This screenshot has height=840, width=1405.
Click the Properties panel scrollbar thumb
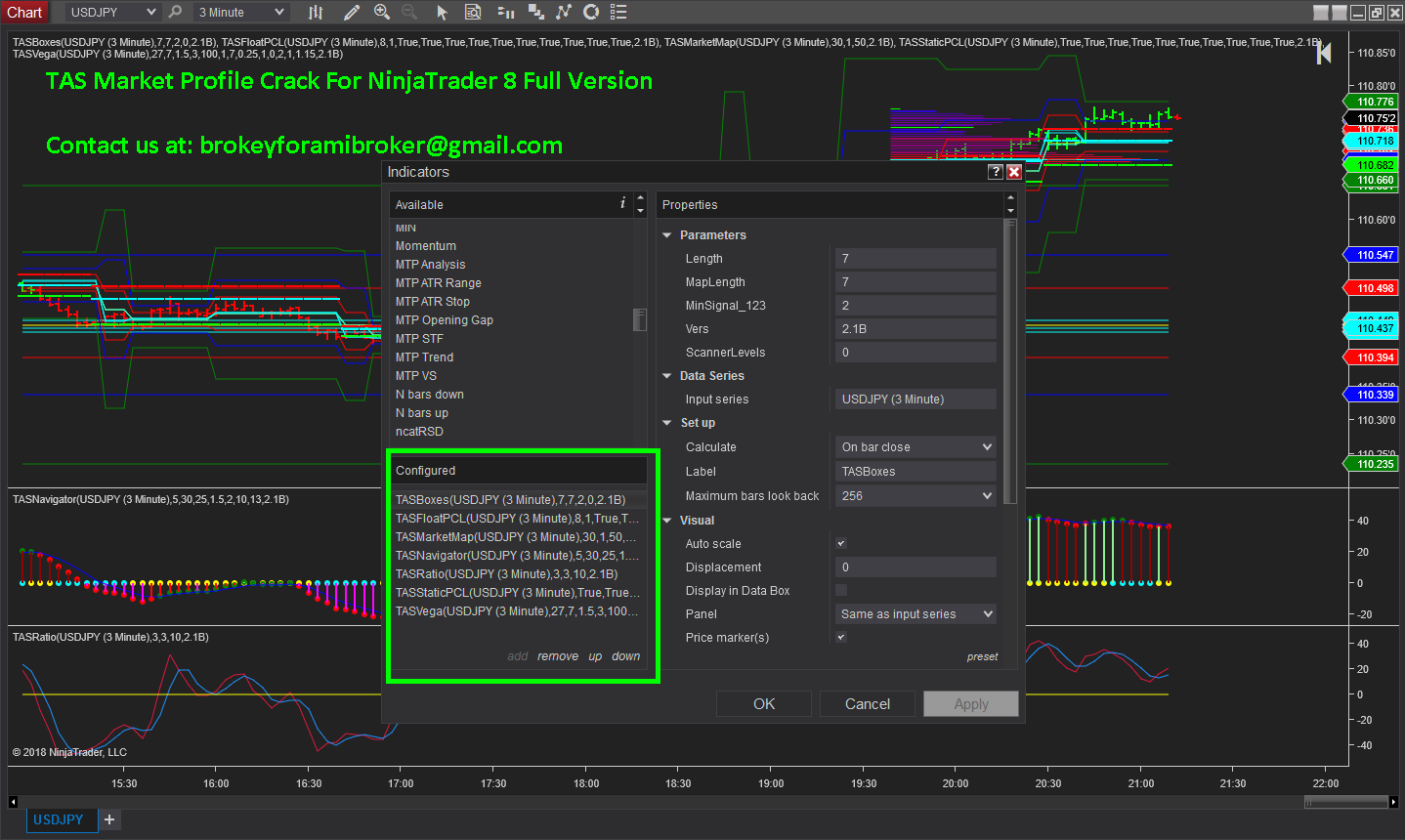[x=1010, y=361]
